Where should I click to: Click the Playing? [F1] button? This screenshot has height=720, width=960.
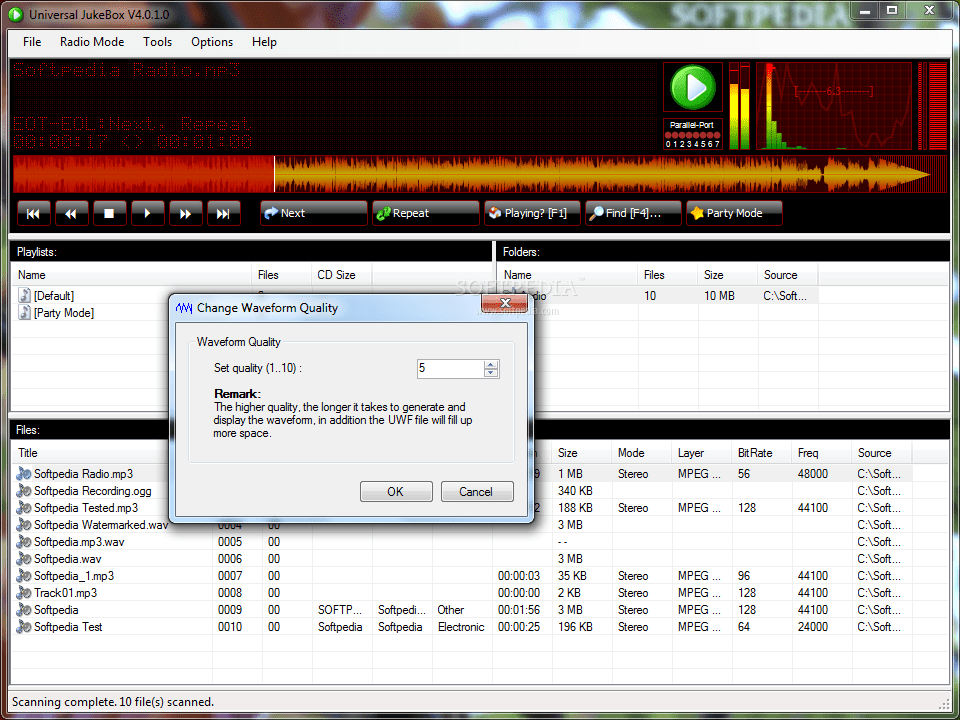(531, 212)
